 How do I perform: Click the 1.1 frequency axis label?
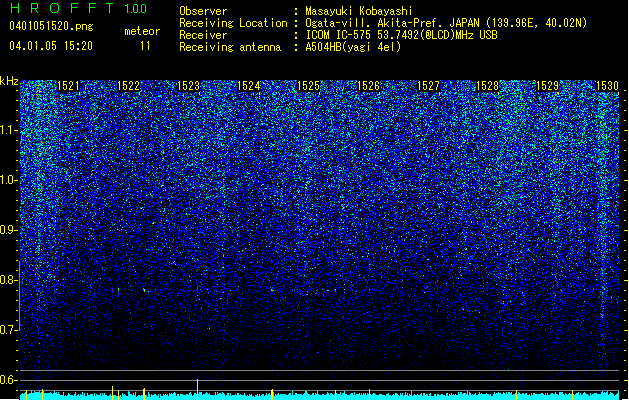click(9, 130)
